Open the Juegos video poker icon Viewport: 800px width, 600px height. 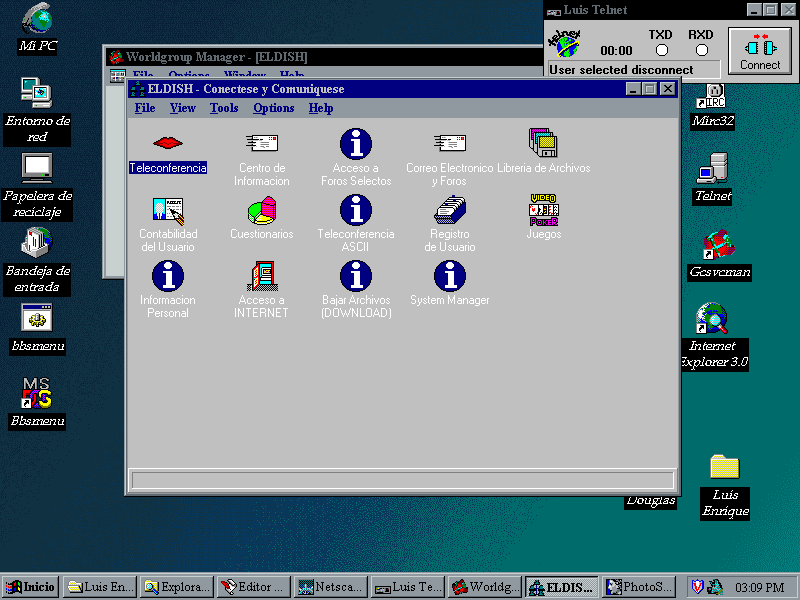543,210
